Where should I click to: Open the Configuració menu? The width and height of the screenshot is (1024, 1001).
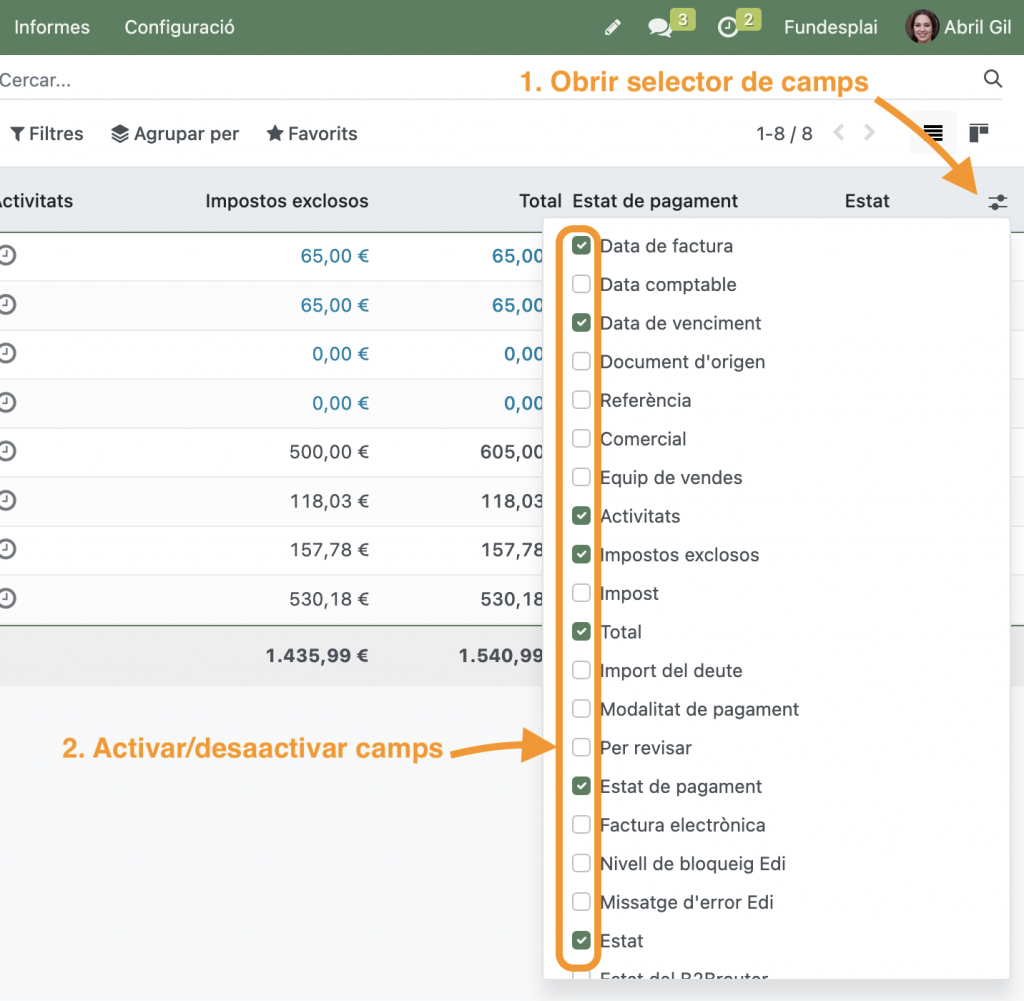pos(179,27)
